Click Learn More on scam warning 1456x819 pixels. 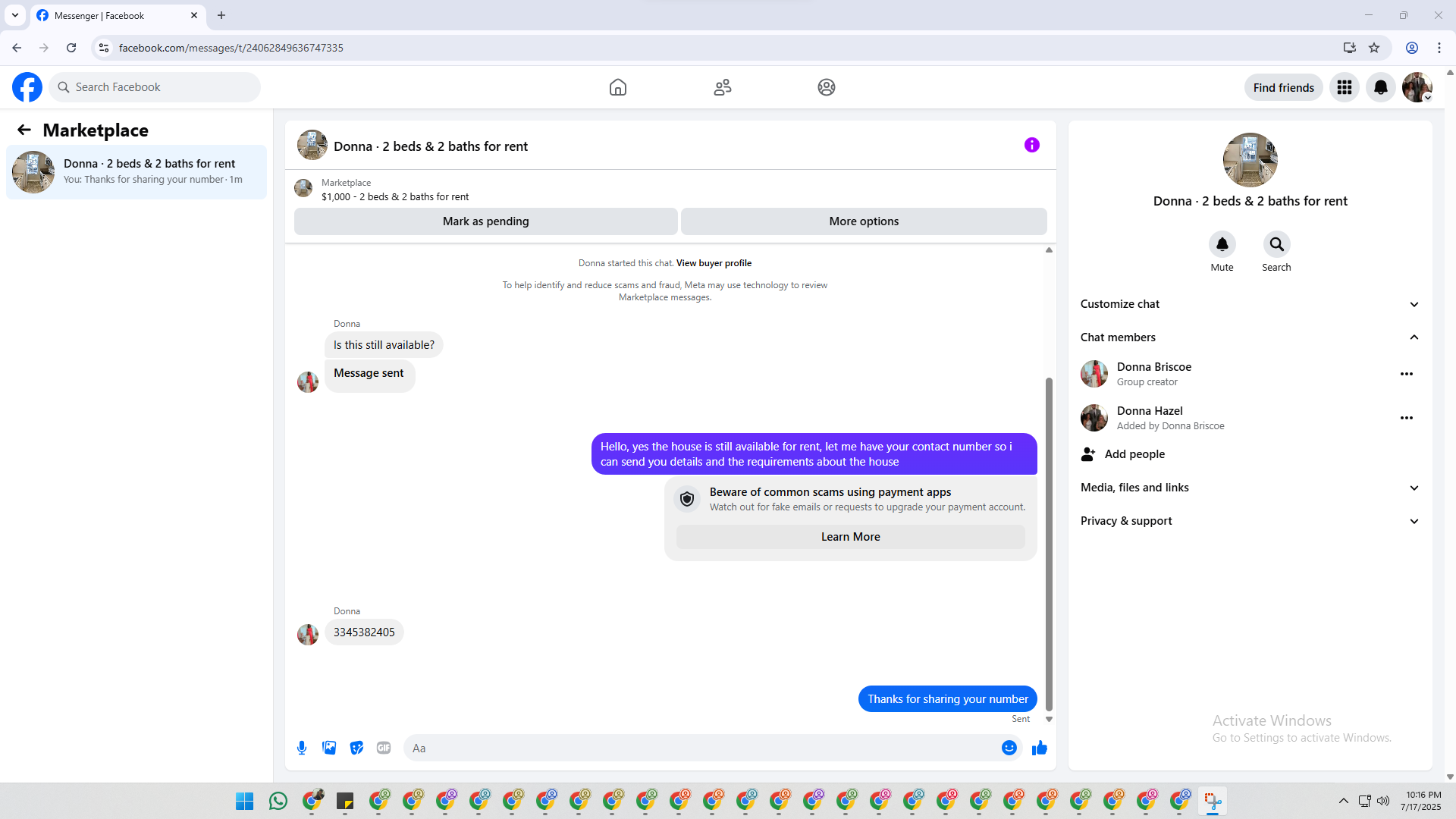point(851,537)
